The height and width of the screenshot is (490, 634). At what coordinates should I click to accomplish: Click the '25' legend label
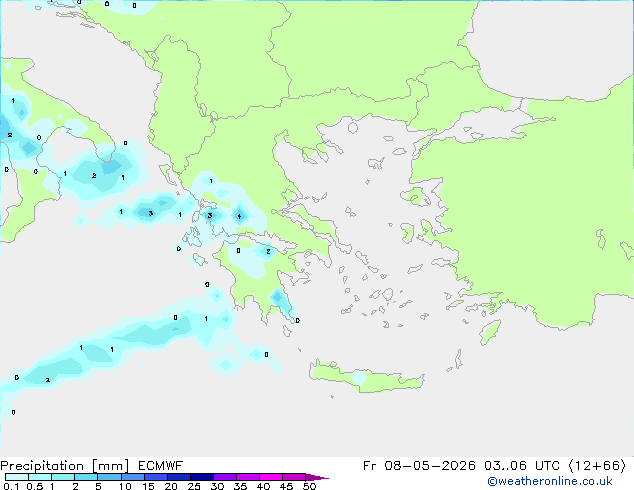[x=194, y=486]
